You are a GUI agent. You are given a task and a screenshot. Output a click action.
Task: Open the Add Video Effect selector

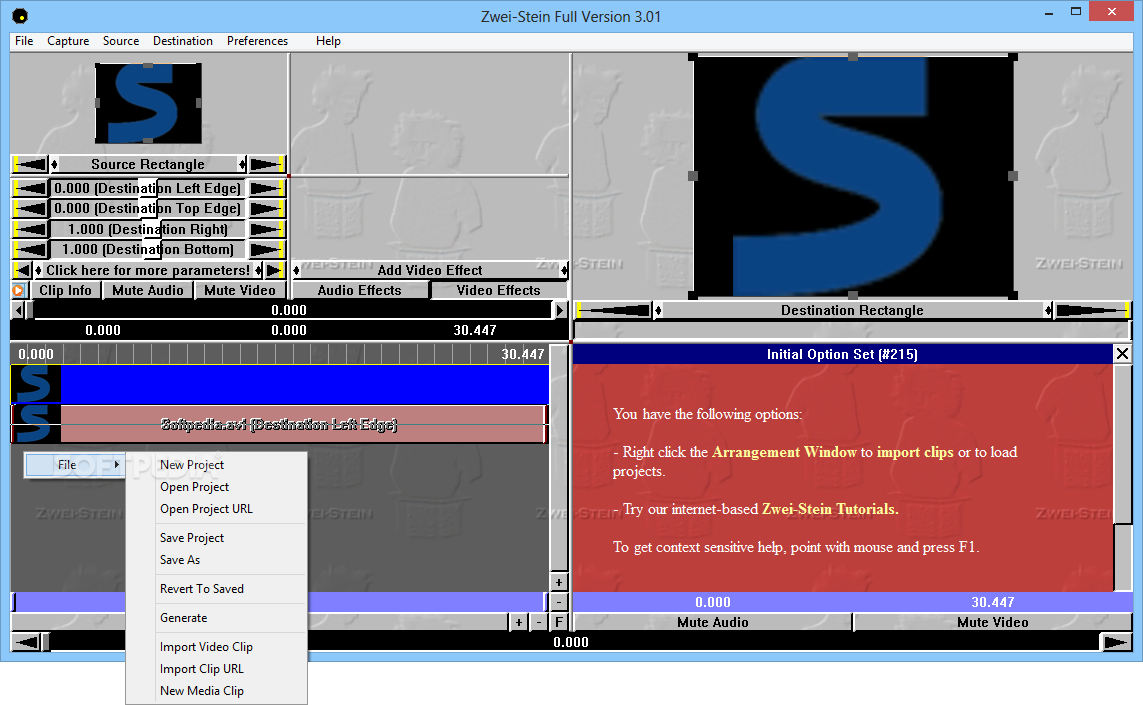430,270
